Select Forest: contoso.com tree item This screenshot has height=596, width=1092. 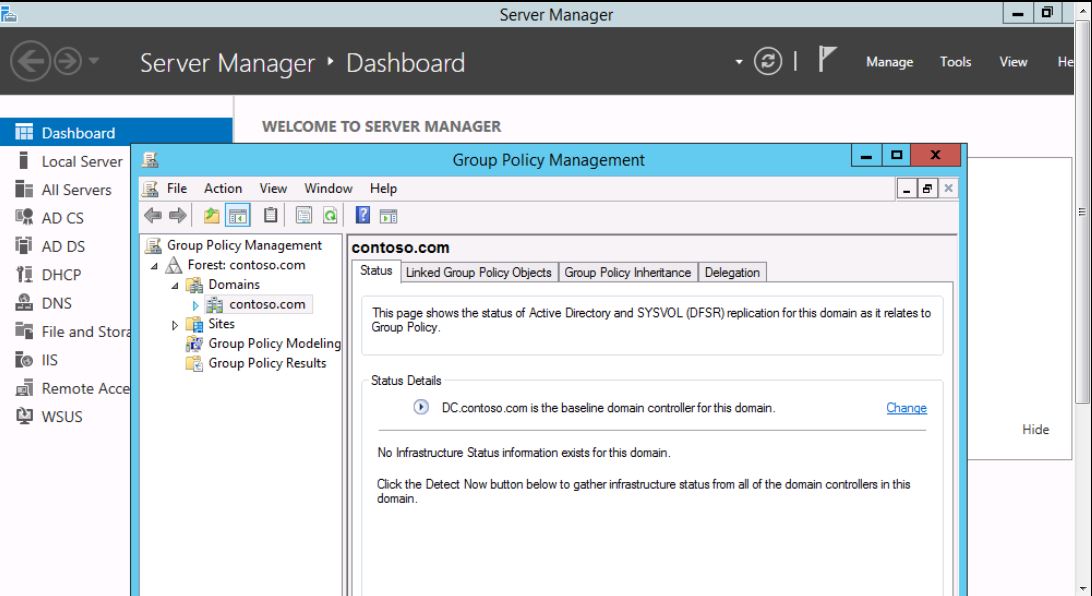coord(246,265)
